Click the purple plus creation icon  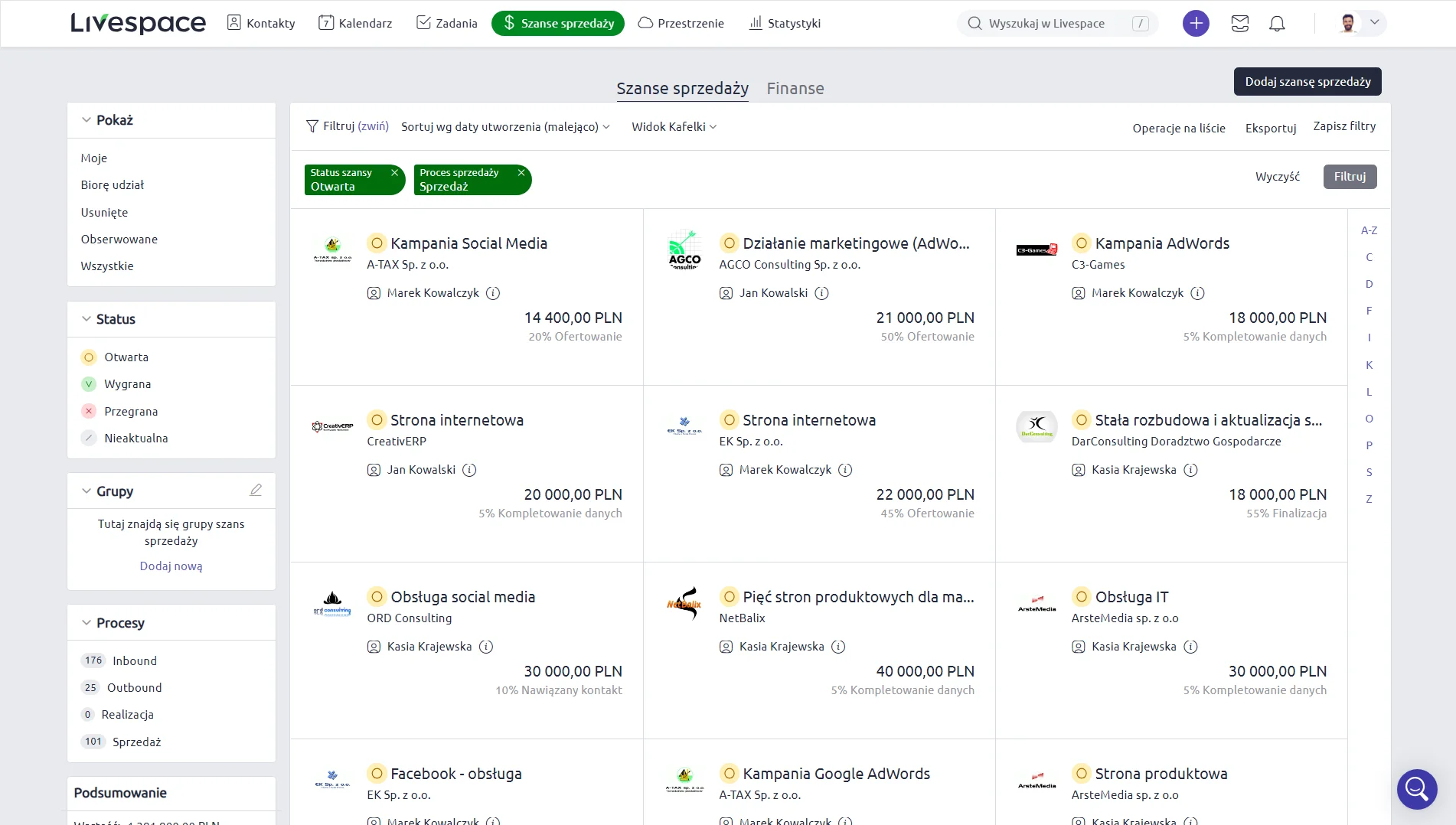(1196, 23)
